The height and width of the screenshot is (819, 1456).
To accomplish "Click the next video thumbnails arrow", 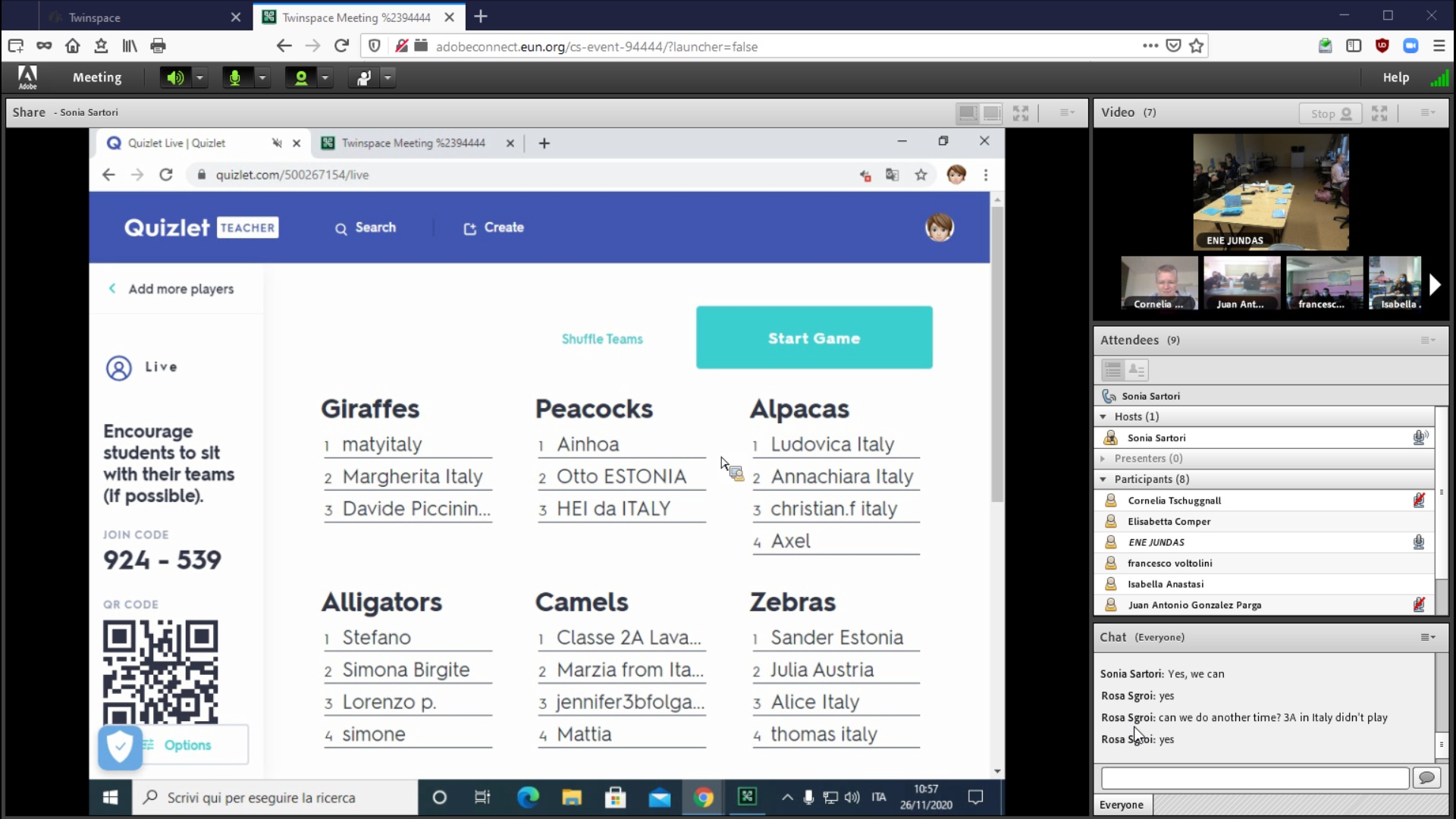I will click(1434, 284).
